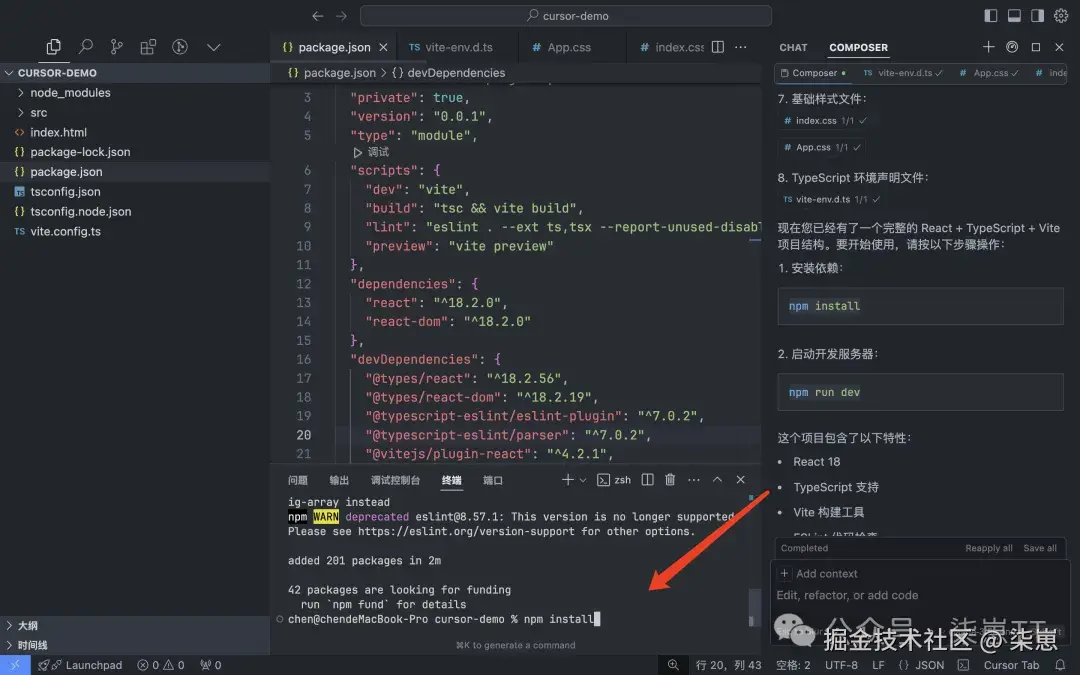Select the zsh terminal shell

point(614,480)
